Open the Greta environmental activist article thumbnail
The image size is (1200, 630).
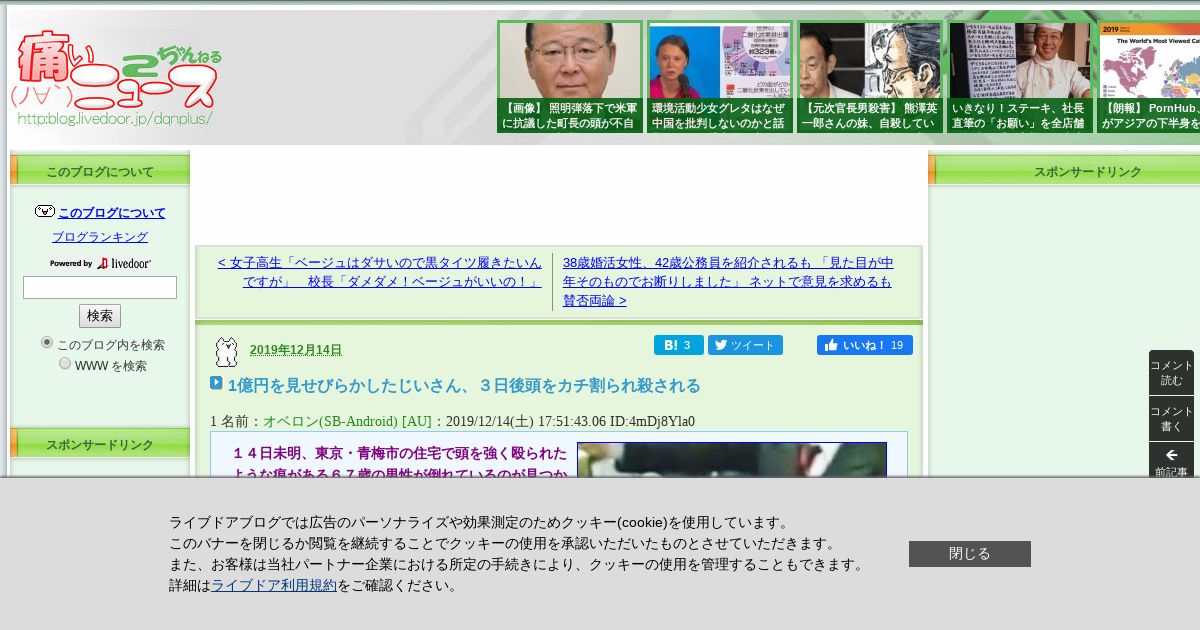pos(720,77)
